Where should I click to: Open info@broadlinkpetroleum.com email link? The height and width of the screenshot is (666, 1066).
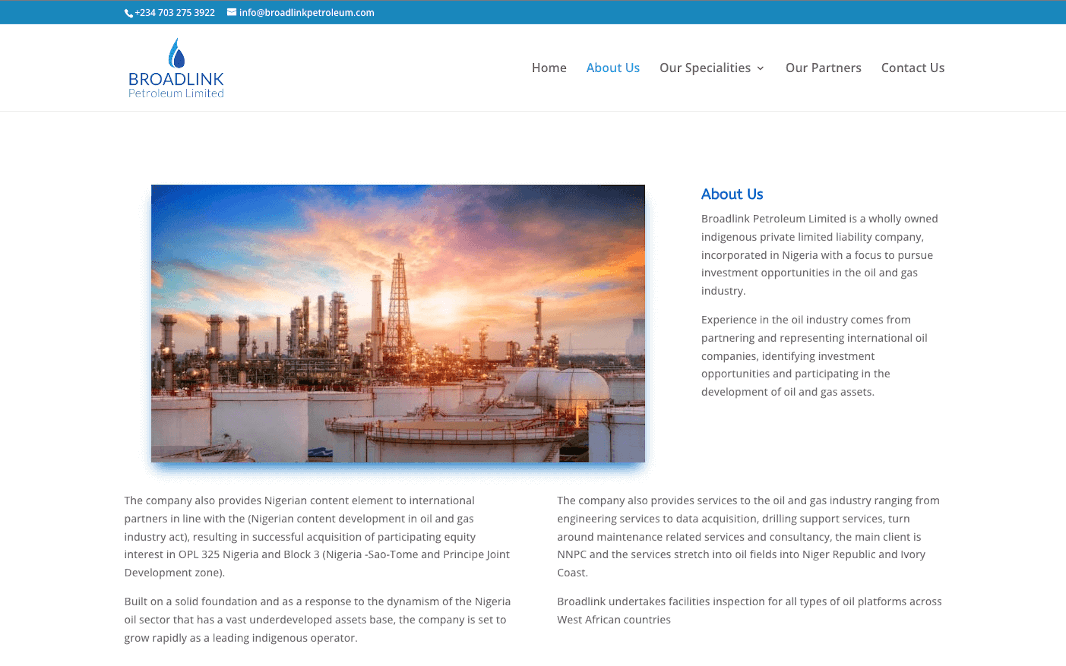[306, 12]
